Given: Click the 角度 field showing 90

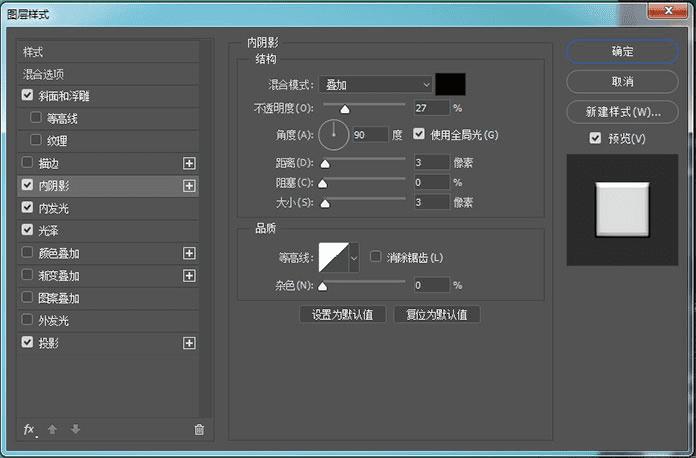Looking at the screenshot, I should pyautogui.click(x=370, y=134).
